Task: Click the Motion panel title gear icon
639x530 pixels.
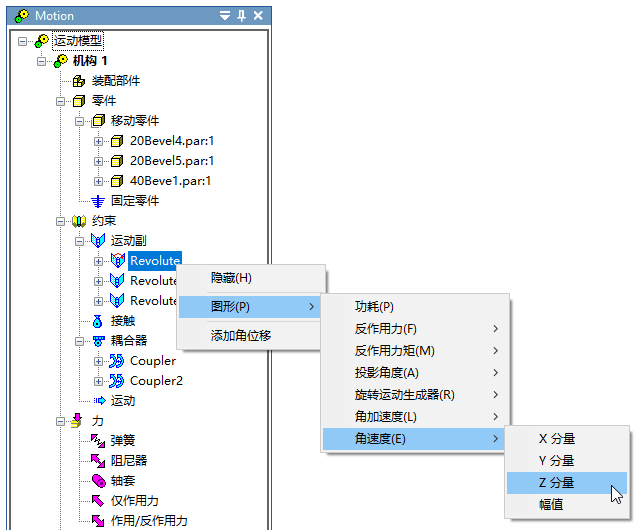Action: [22, 16]
